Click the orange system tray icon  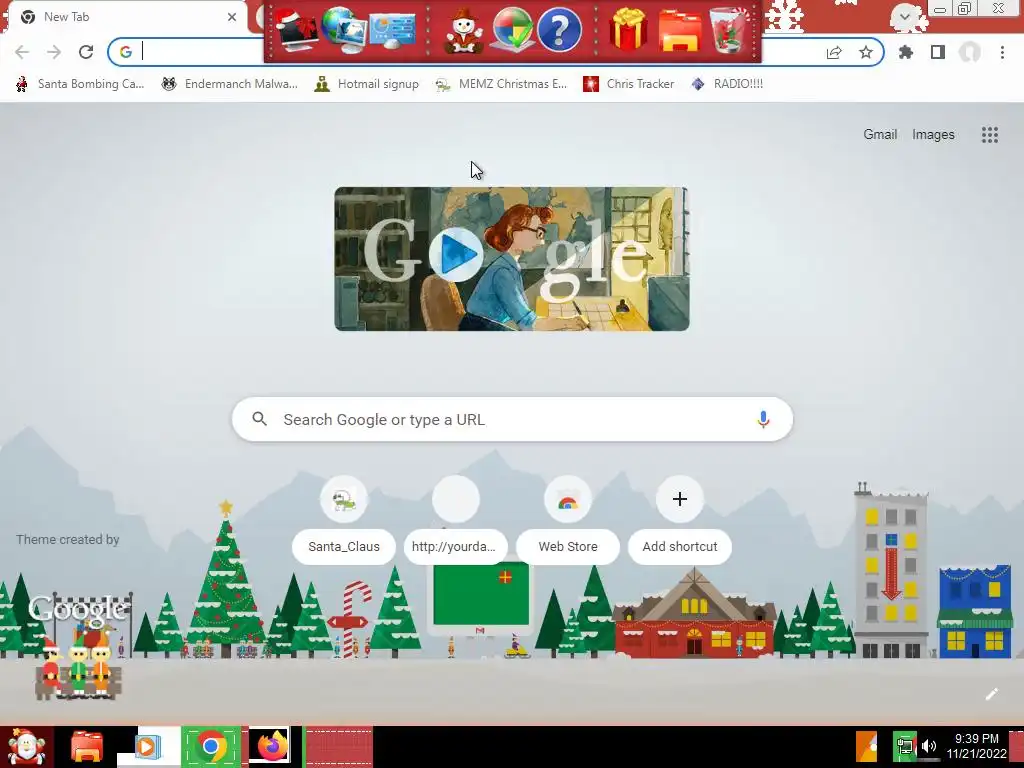coord(867,747)
